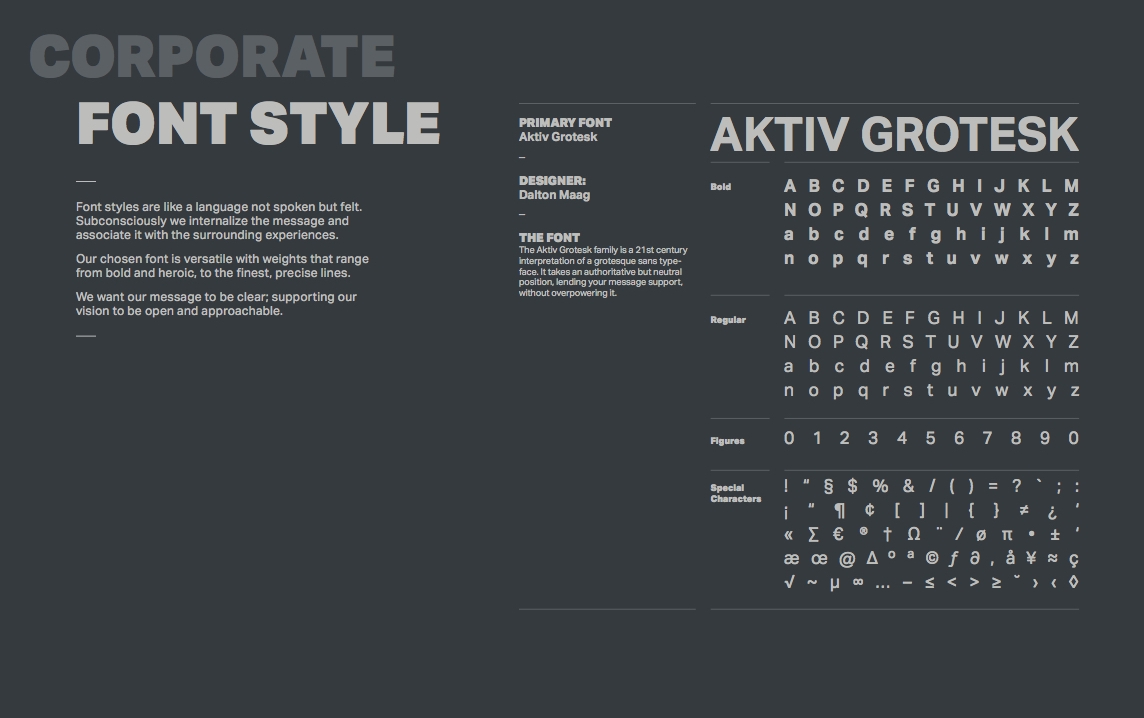Click the Bold weight label

tap(721, 187)
